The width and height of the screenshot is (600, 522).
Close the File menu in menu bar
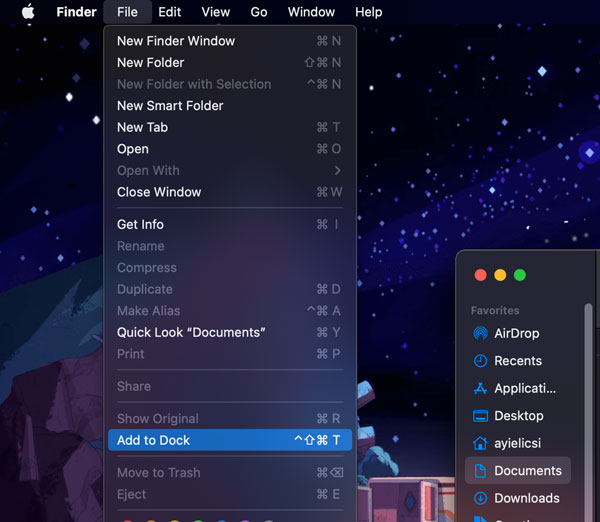pyautogui.click(x=127, y=12)
